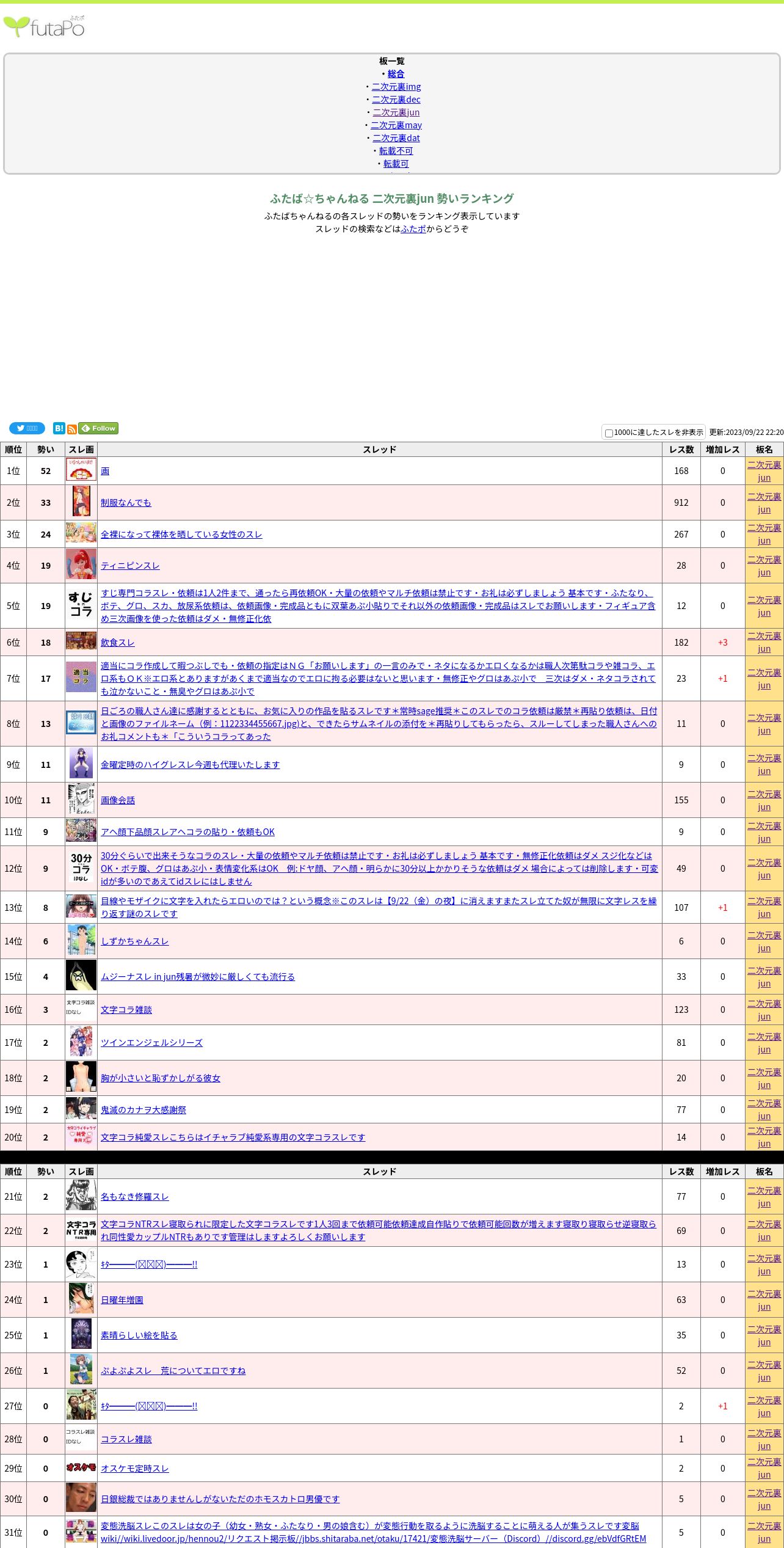
Task: Click the 鬼滅のカナヲ大感謝祭 thumbnail
Action: point(81,1109)
